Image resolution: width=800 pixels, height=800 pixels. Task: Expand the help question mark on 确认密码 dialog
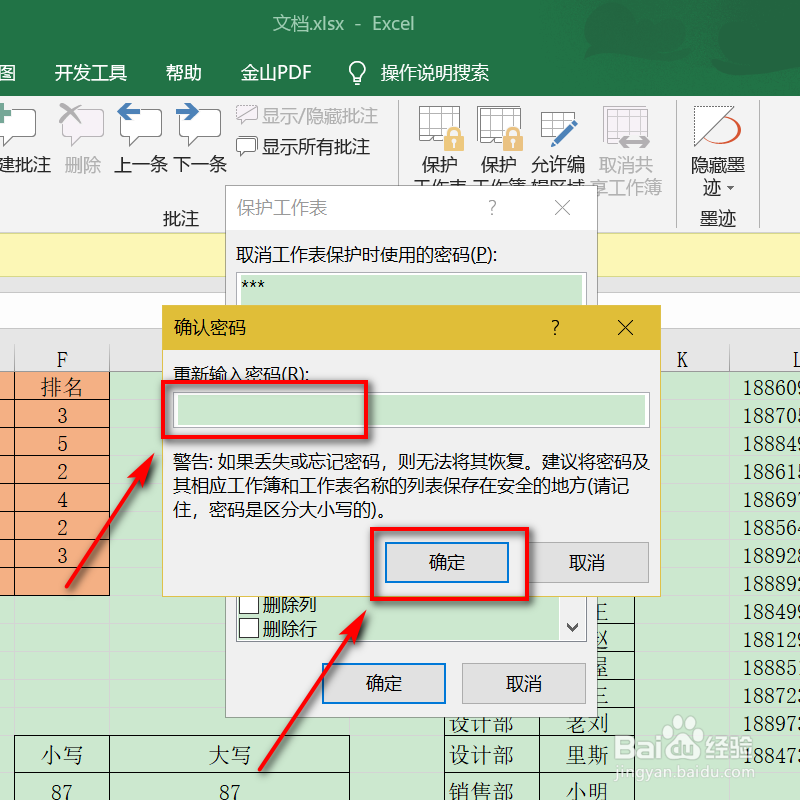click(555, 327)
